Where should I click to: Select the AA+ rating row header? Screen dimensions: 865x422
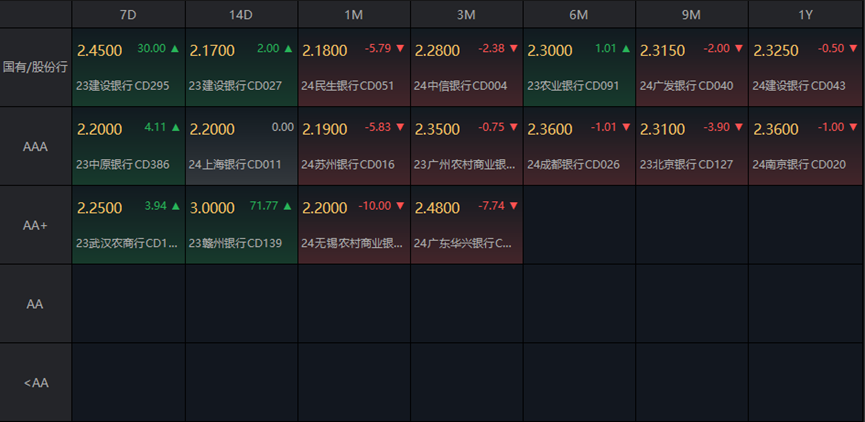35,225
